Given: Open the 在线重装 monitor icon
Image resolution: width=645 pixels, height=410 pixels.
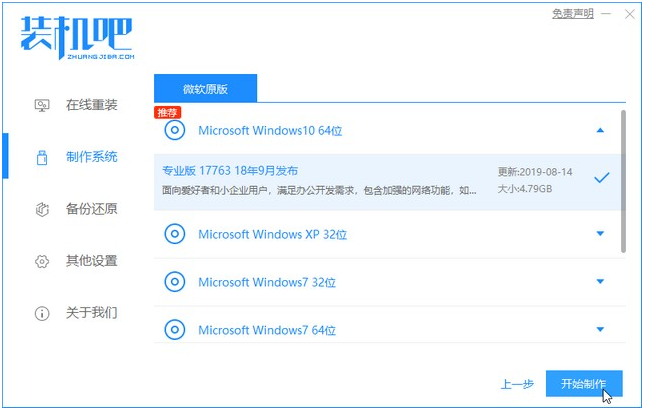Looking at the screenshot, I should click(x=42, y=105).
